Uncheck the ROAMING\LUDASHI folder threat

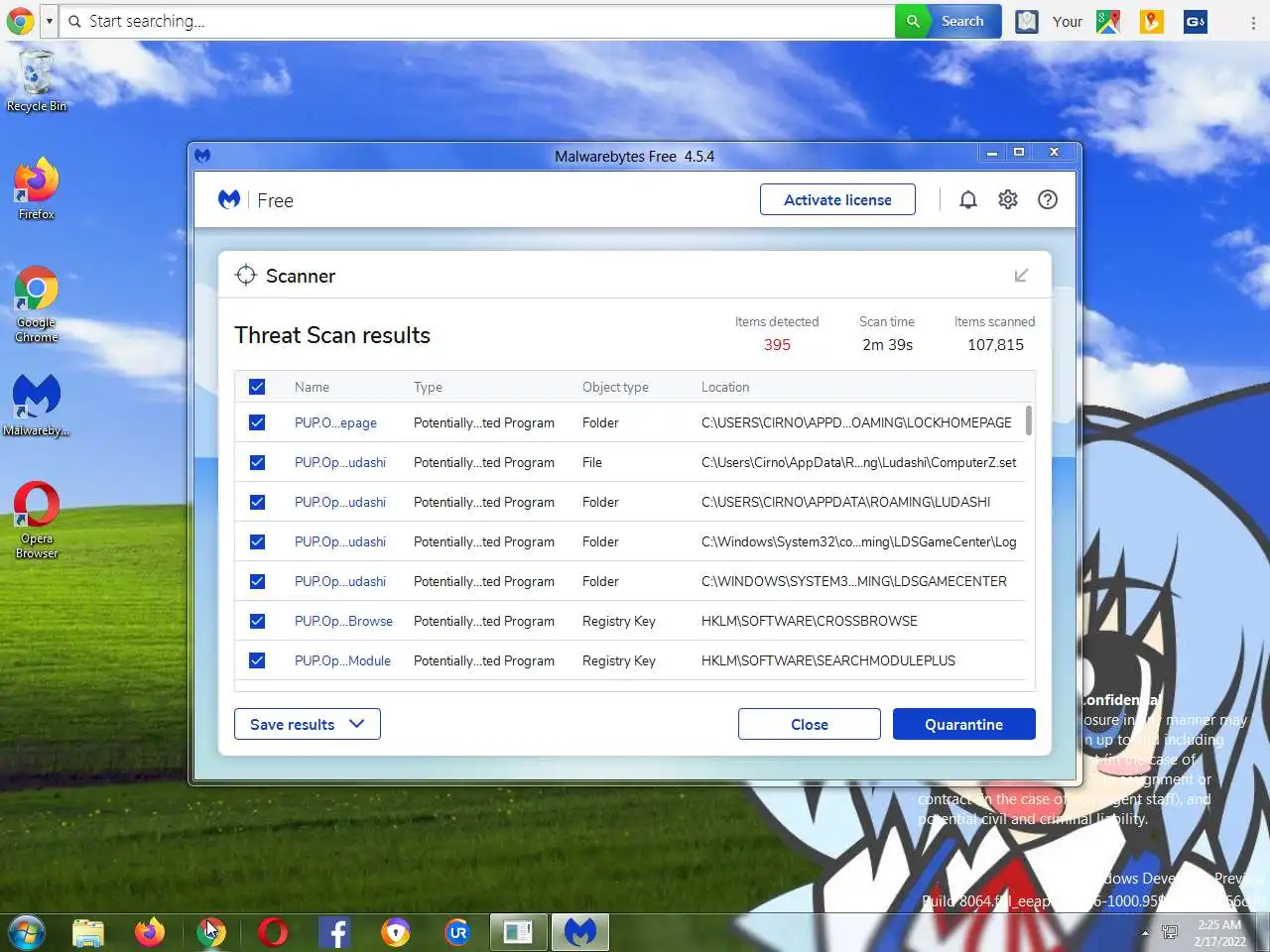[x=257, y=502]
